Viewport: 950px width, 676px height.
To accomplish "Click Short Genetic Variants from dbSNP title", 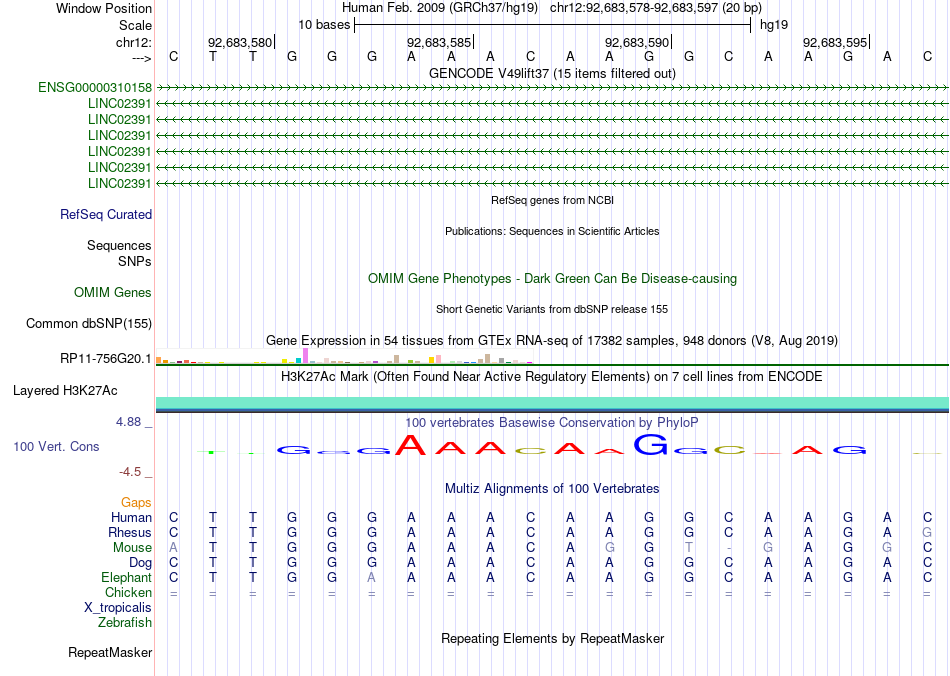I will (552, 309).
